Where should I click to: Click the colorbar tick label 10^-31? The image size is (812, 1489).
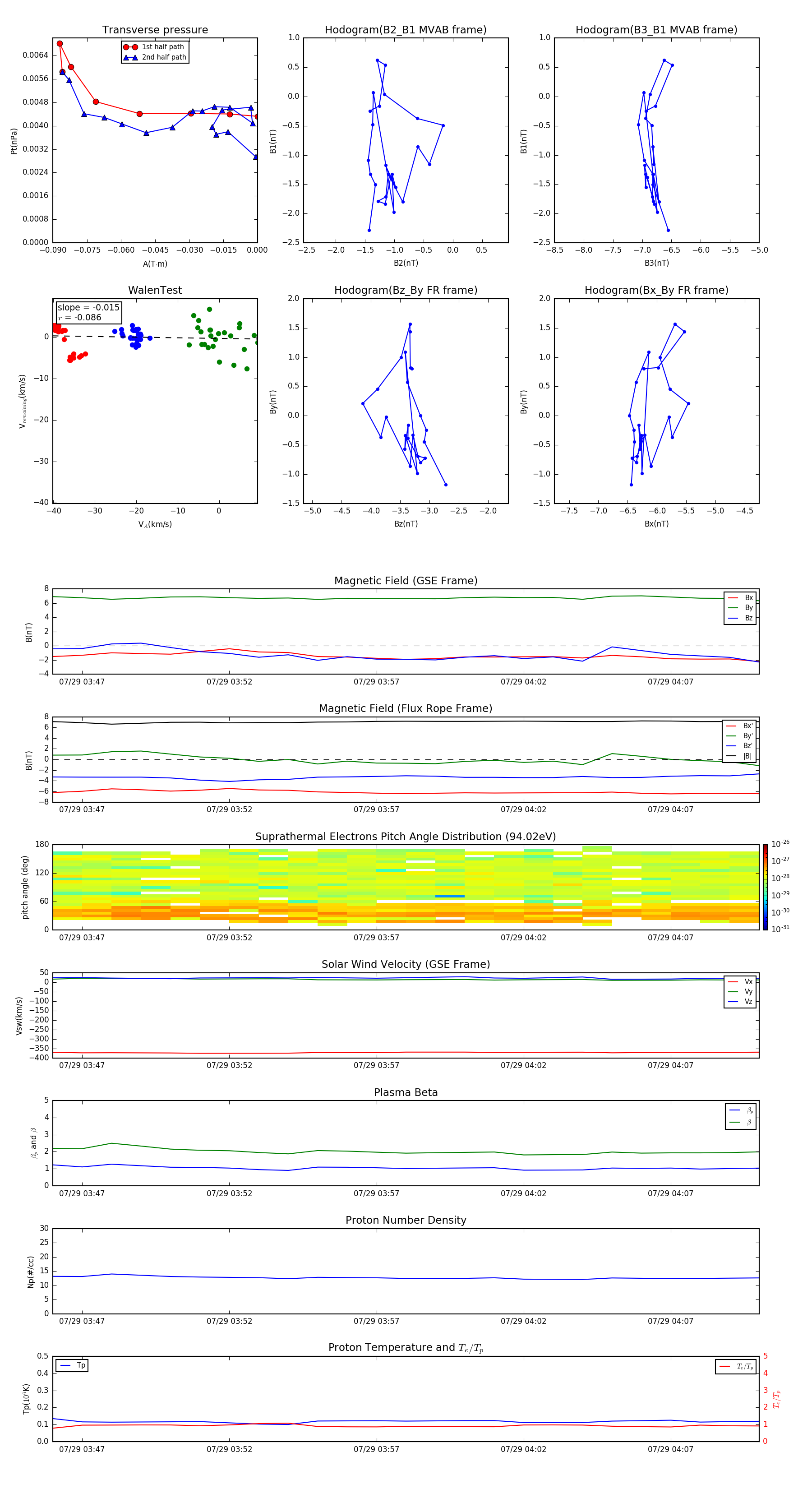tap(780, 929)
